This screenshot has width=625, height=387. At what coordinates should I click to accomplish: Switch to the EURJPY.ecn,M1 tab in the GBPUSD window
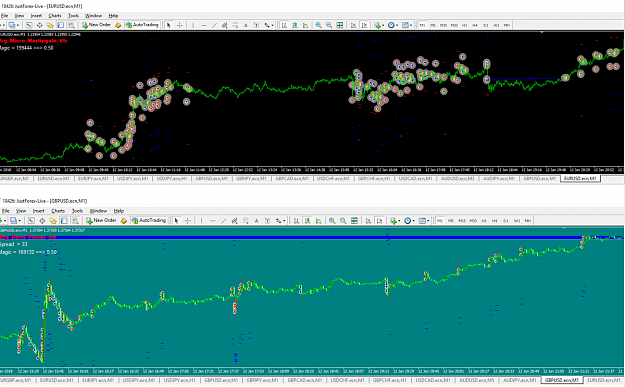point(98,381)
